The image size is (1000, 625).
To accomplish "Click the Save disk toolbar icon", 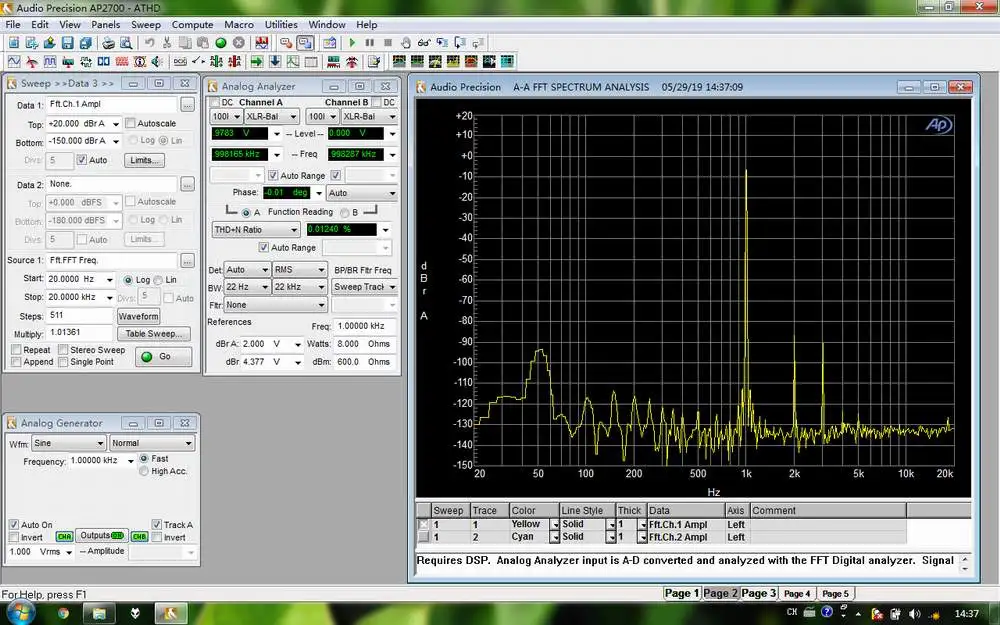I will (x=67, y=43).
